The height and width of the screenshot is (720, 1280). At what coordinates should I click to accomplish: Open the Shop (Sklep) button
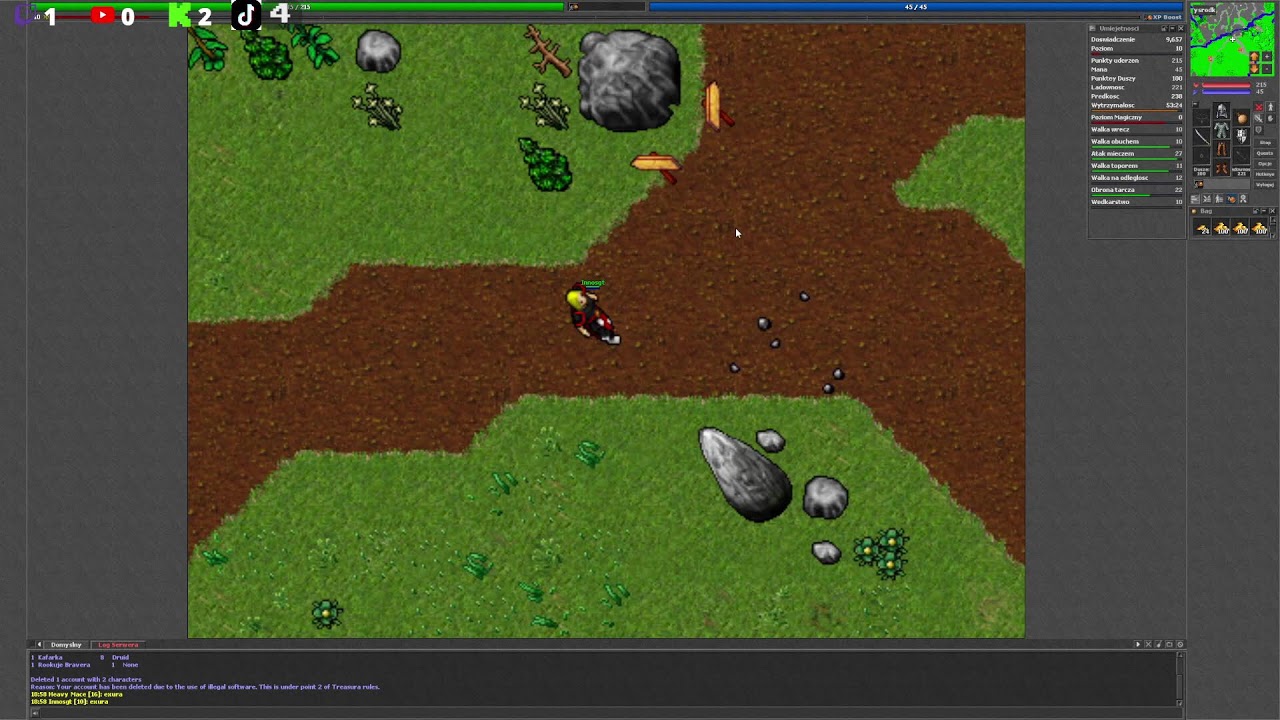tap(1265, 143)
